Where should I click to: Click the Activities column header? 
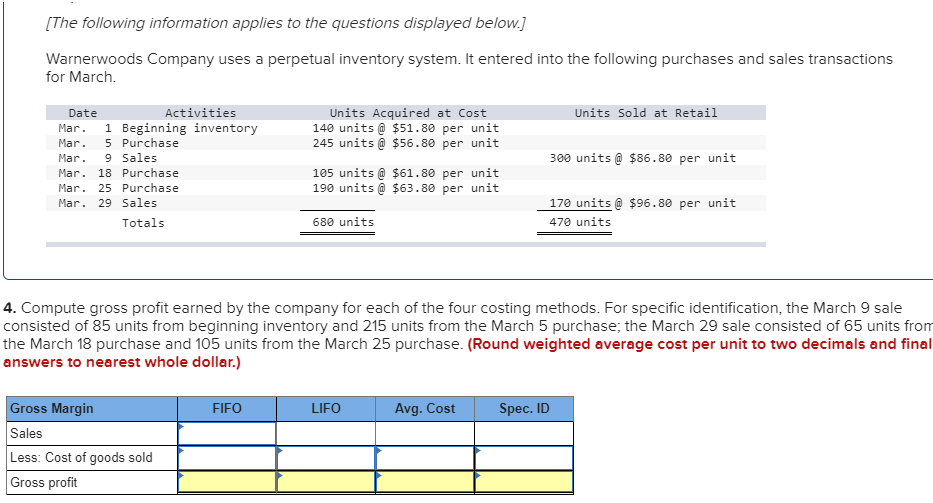click(x=201, y=113)
